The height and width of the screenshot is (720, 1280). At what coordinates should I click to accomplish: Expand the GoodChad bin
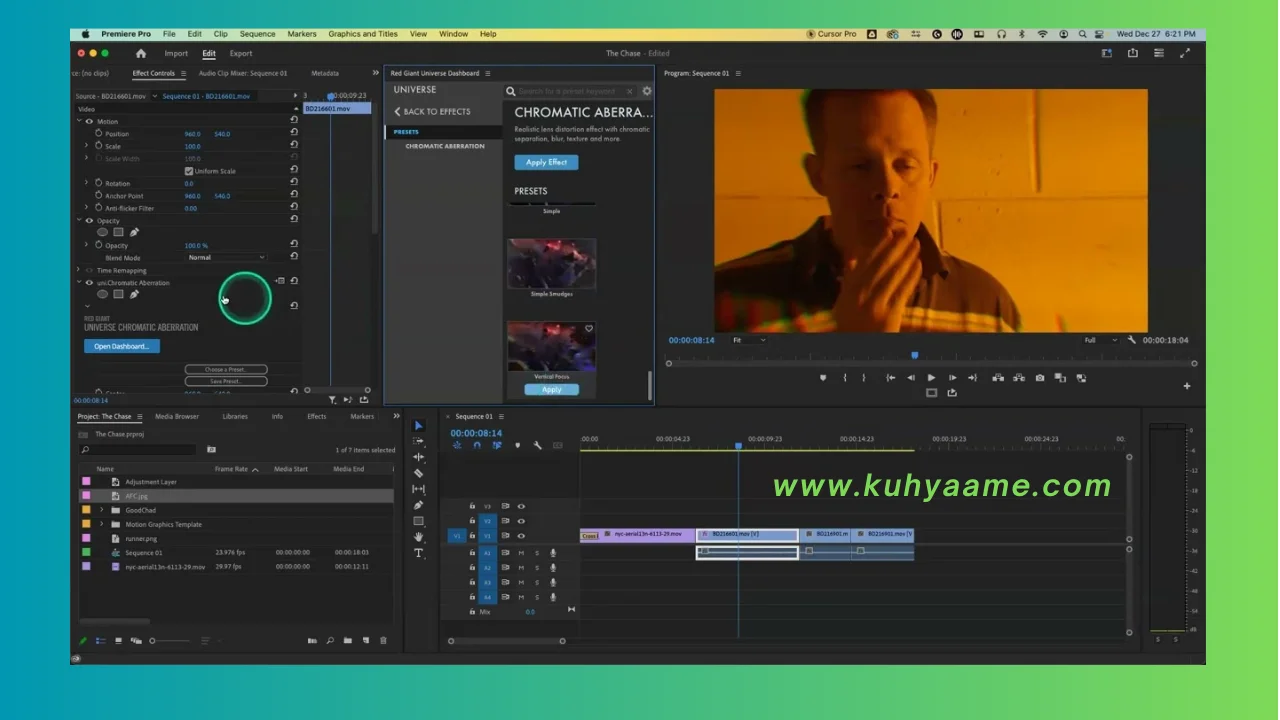point(102,510)
